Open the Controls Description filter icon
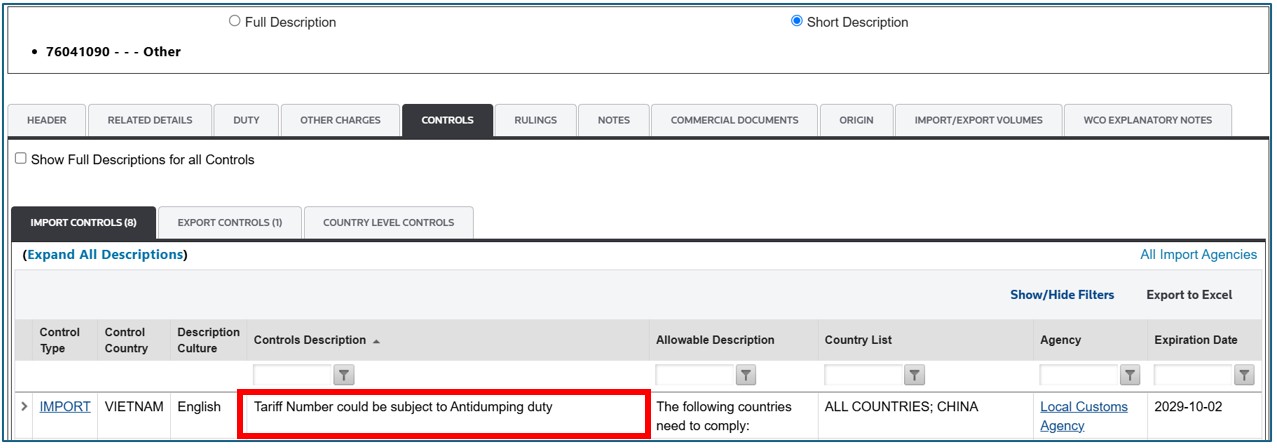The image size is (1277, 448). point(343,376)
